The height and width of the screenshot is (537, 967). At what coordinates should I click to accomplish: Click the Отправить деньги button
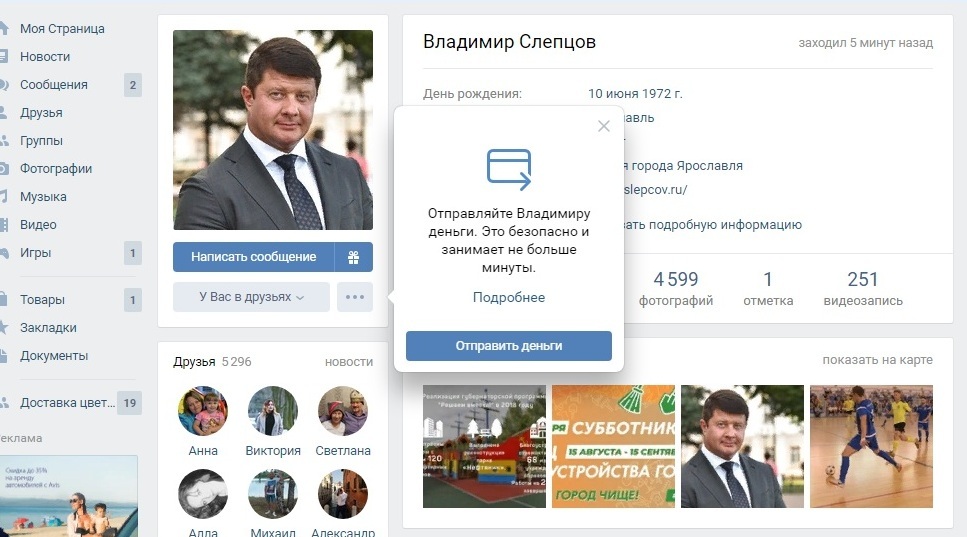pos(509,346)
